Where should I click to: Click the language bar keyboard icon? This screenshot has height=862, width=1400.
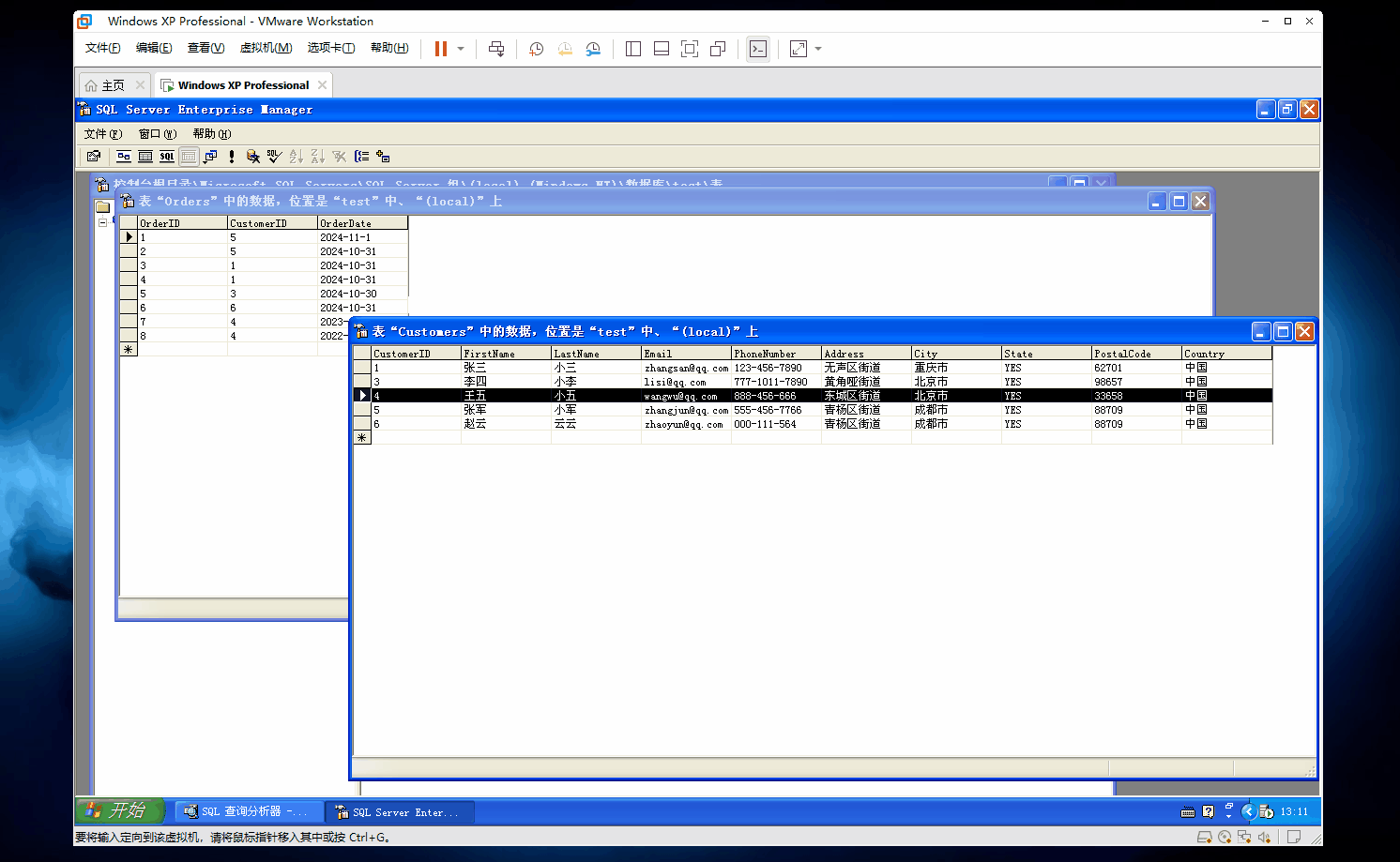pos(1188,812)
